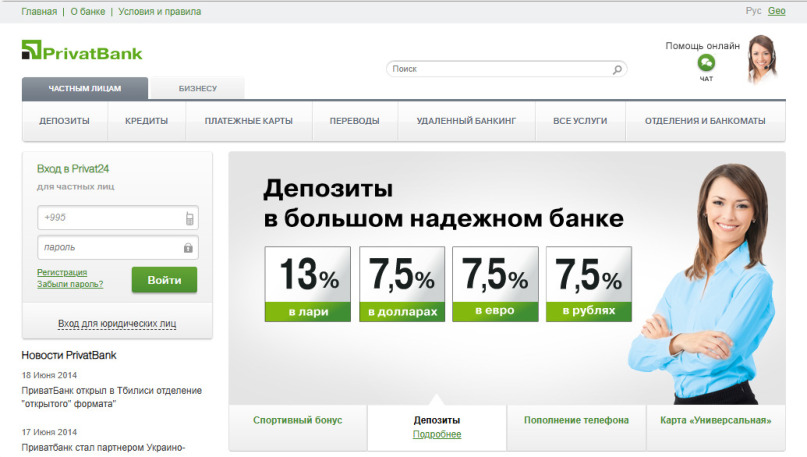Select the 7,5% в долларах deposit tile

pyautogui.click(x=402, y=284)
